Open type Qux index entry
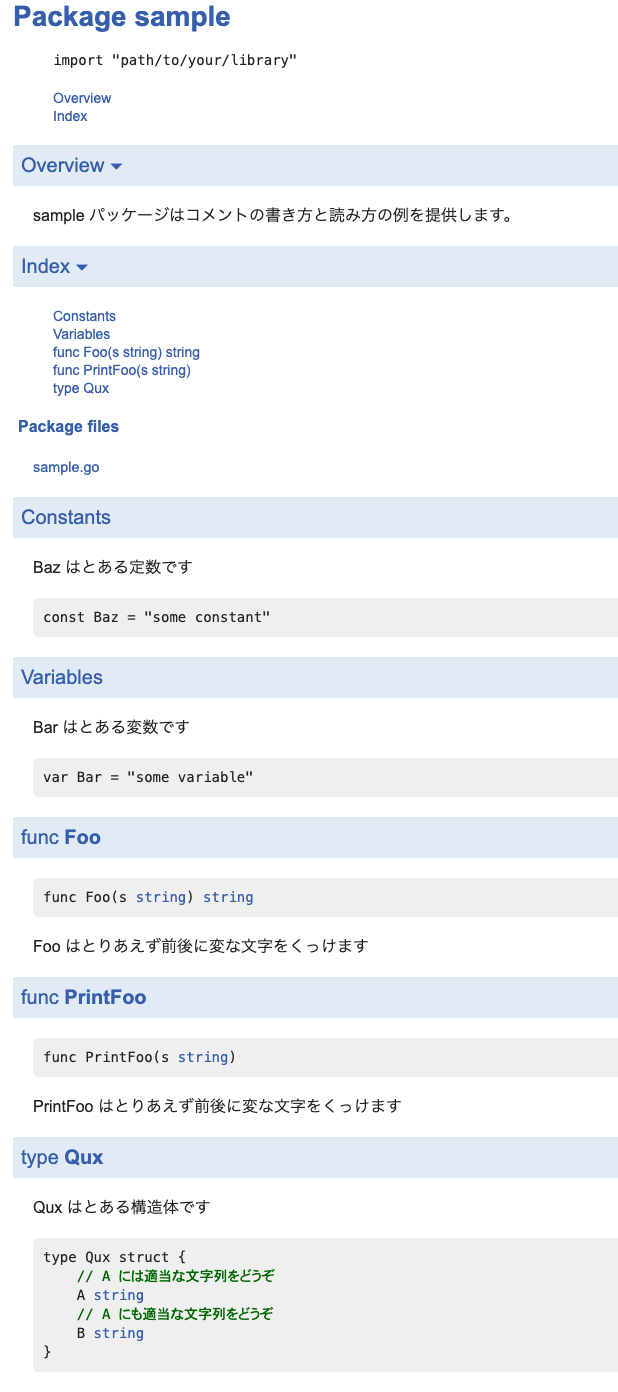This screenshot has width=618, height=1392. click(81, 388)
